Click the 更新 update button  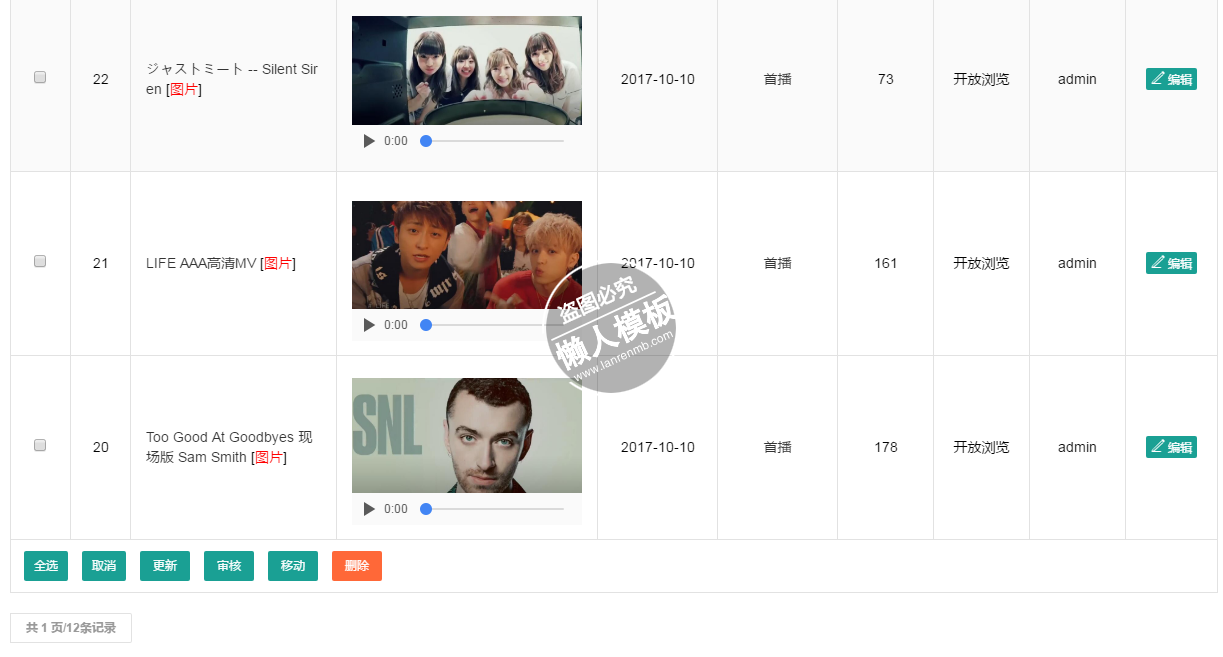(165, 566)
